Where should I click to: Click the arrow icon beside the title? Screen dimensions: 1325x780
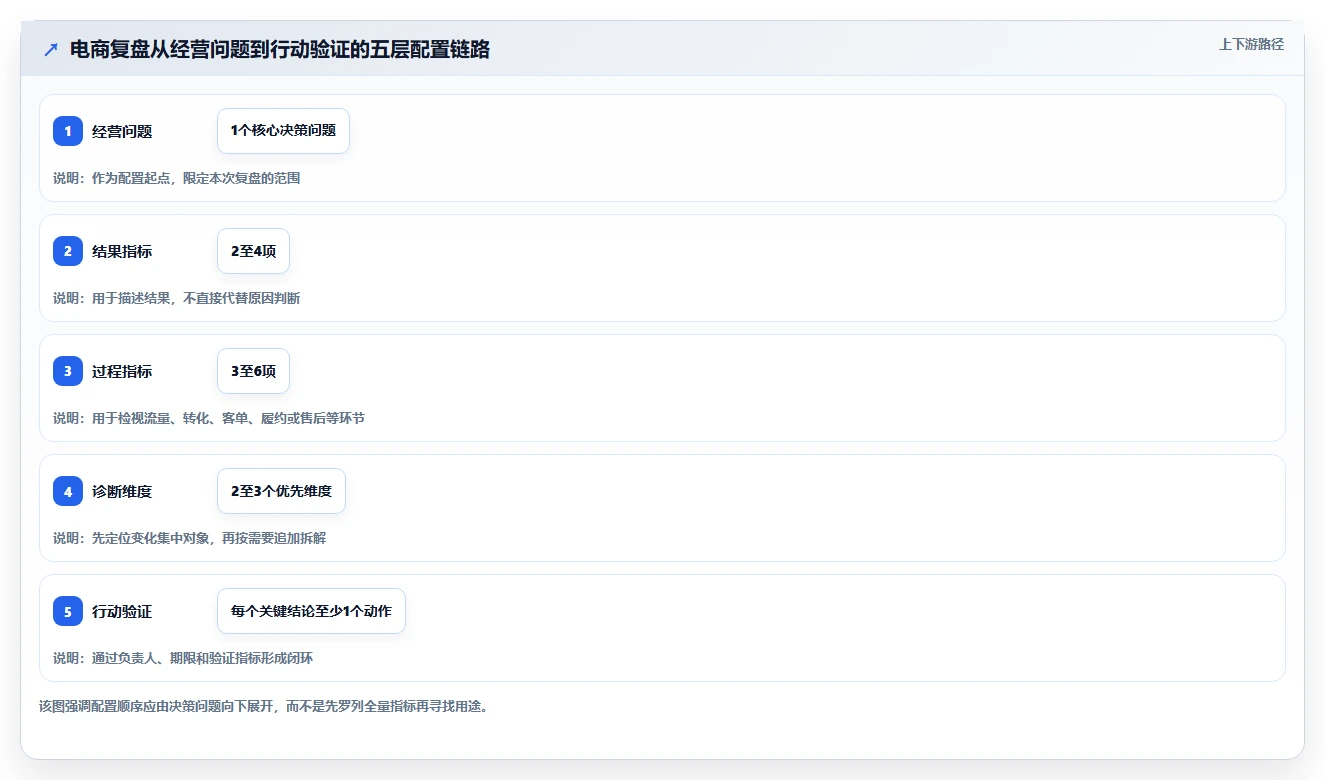coord(51,50)
